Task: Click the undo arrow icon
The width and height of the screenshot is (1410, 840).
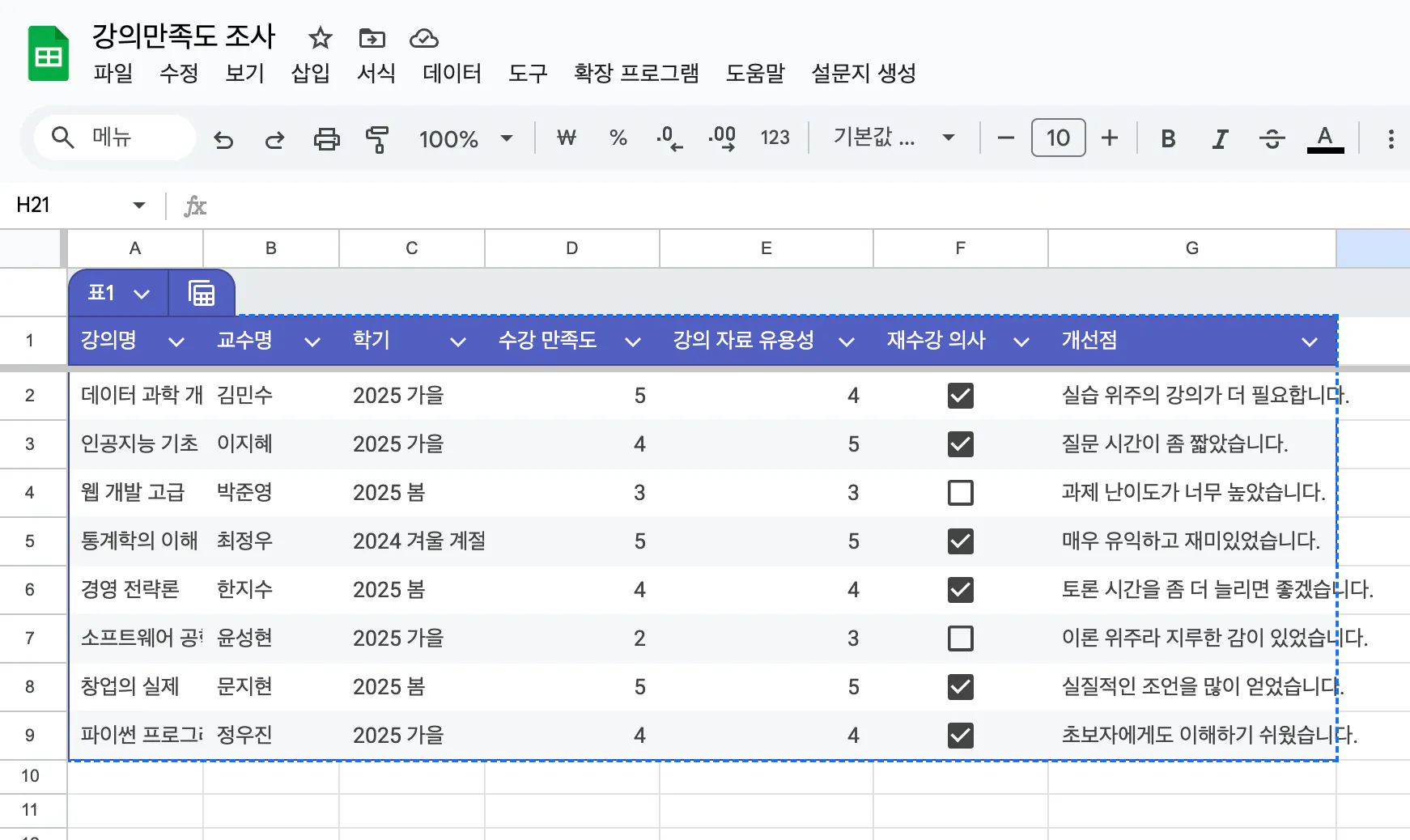Action: [223, 139]
